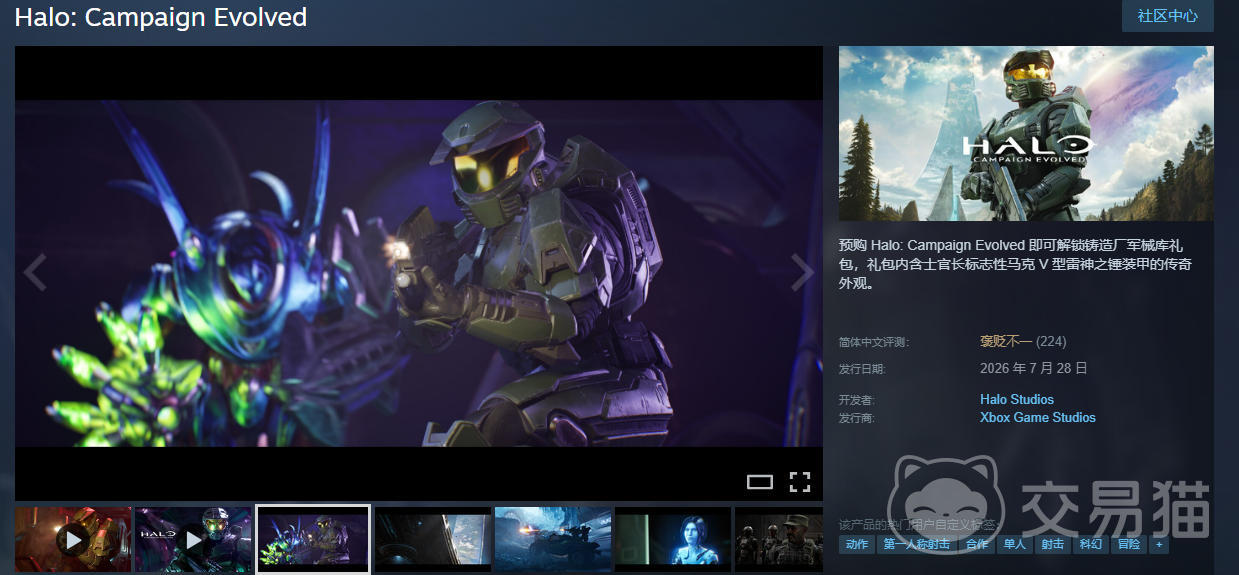
Task: Open Halo Studios developer page
Action: (1017, 399)
